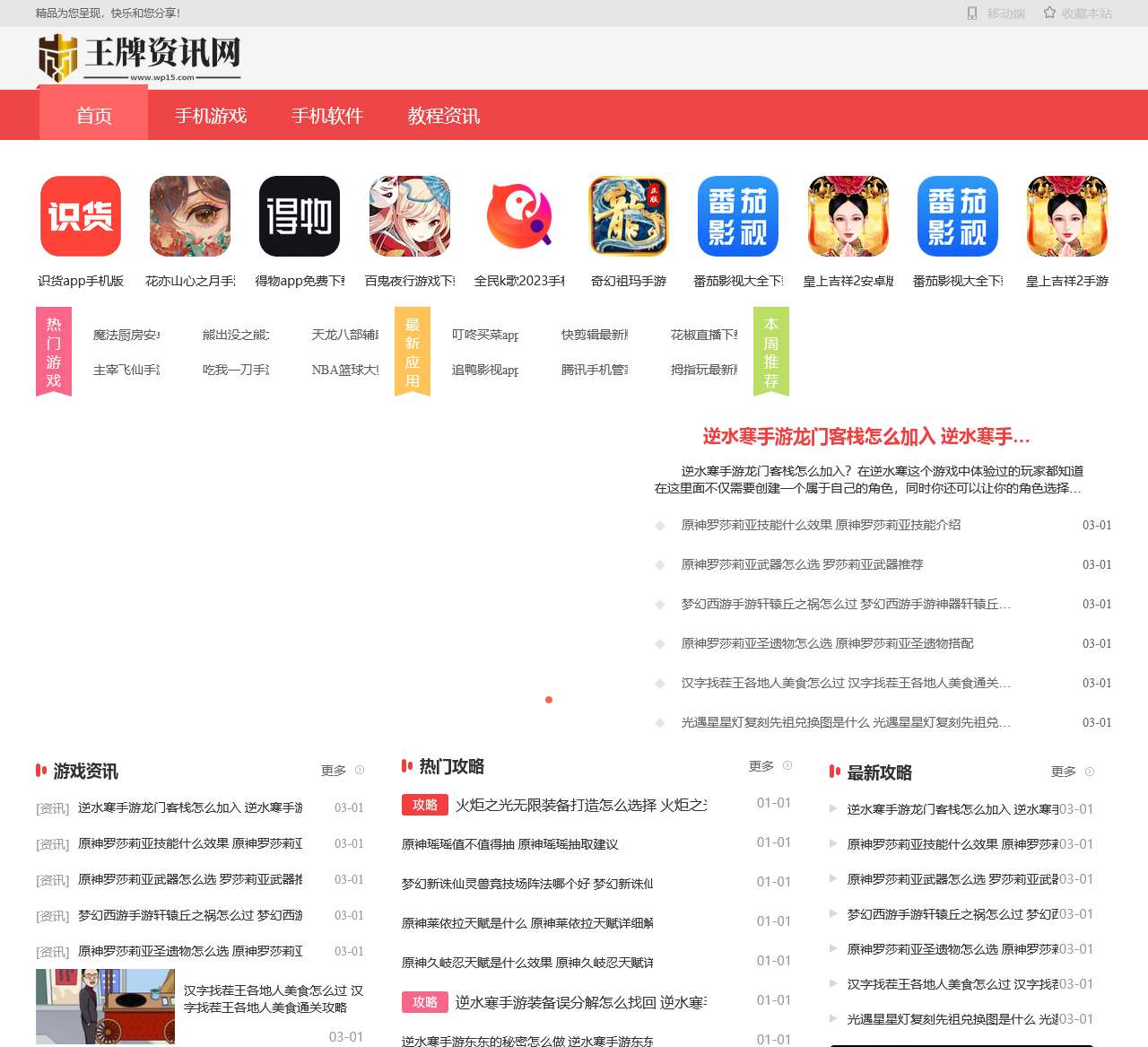
Task: Open 逆水寒手游龙门客栈 in 游戏资讯 list
Action: point(190,807)
